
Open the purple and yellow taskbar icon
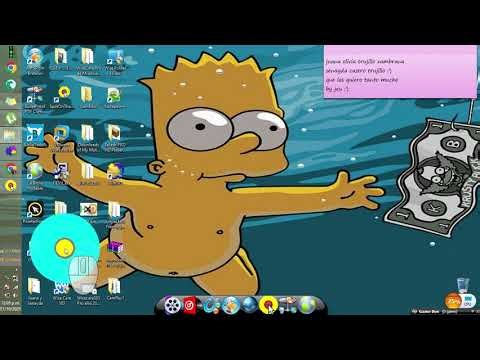click(11, 151)
